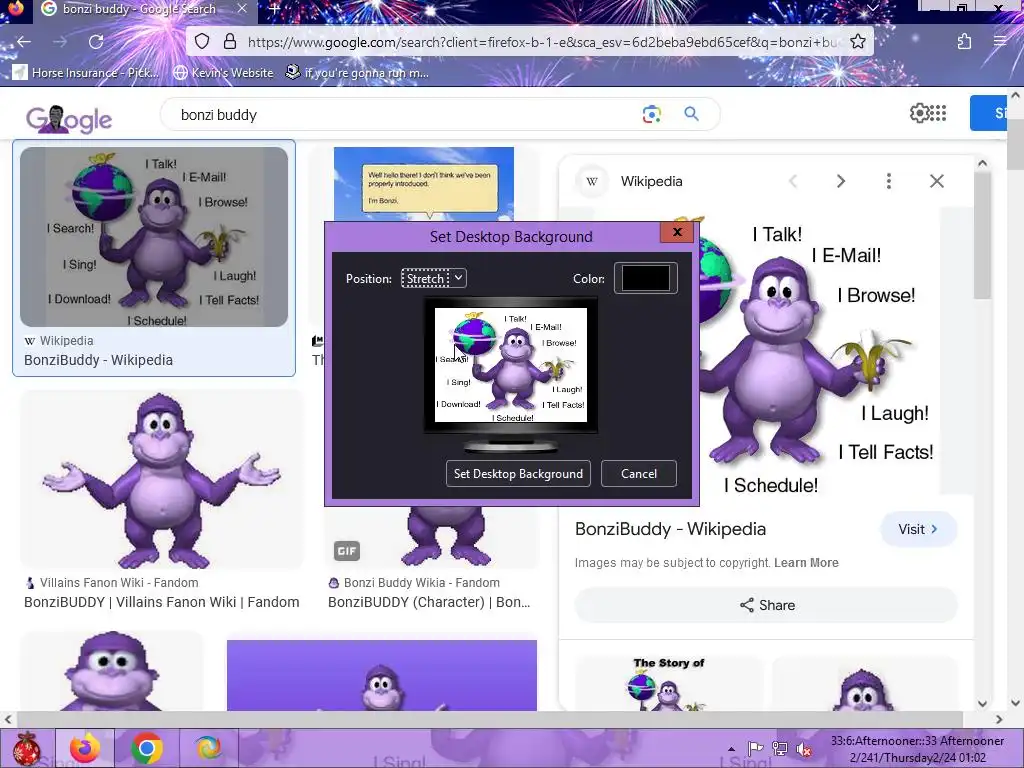Show previous image in preview panel

[x=793, y=181]
